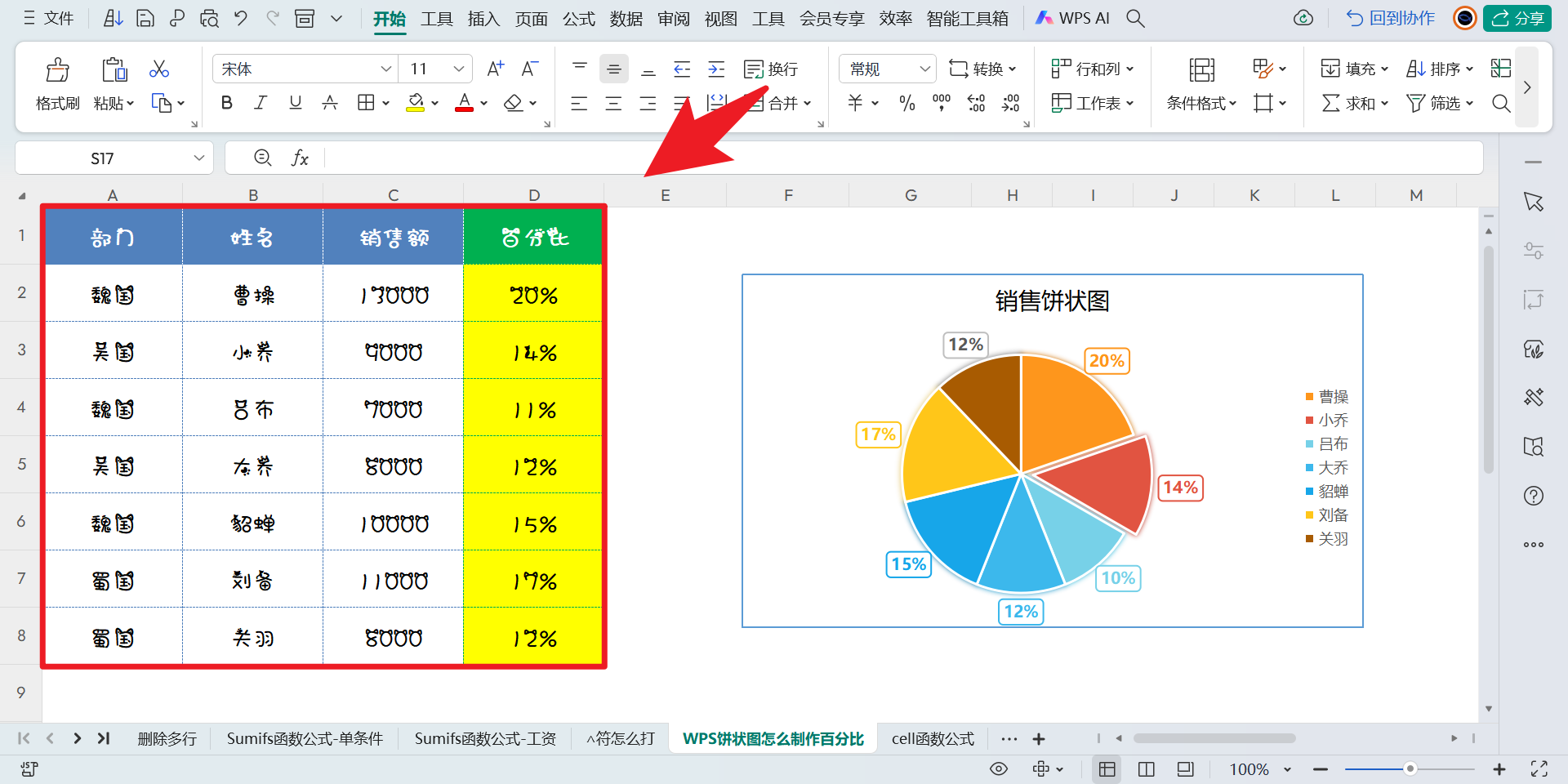The width and height of the screenshot is (1568, 784).
Task: Click the WPS AI button
Action: (x=1072, y=18)
